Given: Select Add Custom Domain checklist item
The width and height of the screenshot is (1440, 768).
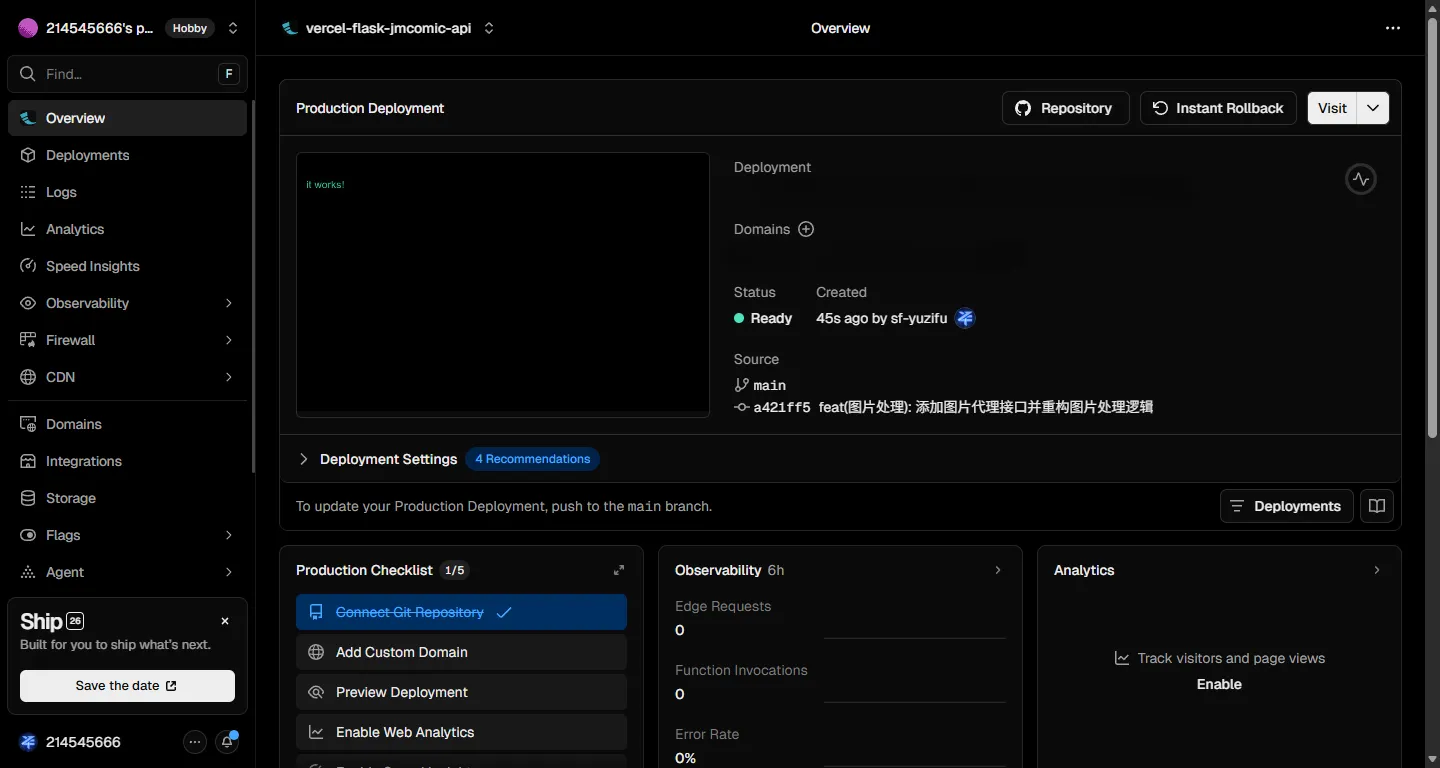Looking at the screenshot, I should tap(461, 652).
